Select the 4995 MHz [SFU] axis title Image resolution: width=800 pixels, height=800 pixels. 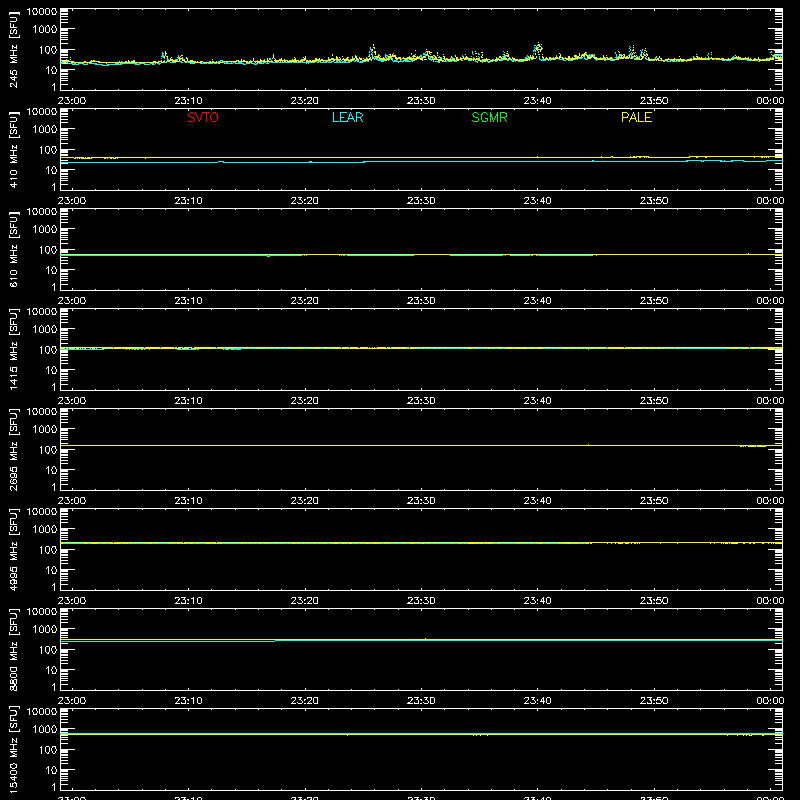click(x=13, y=549)
